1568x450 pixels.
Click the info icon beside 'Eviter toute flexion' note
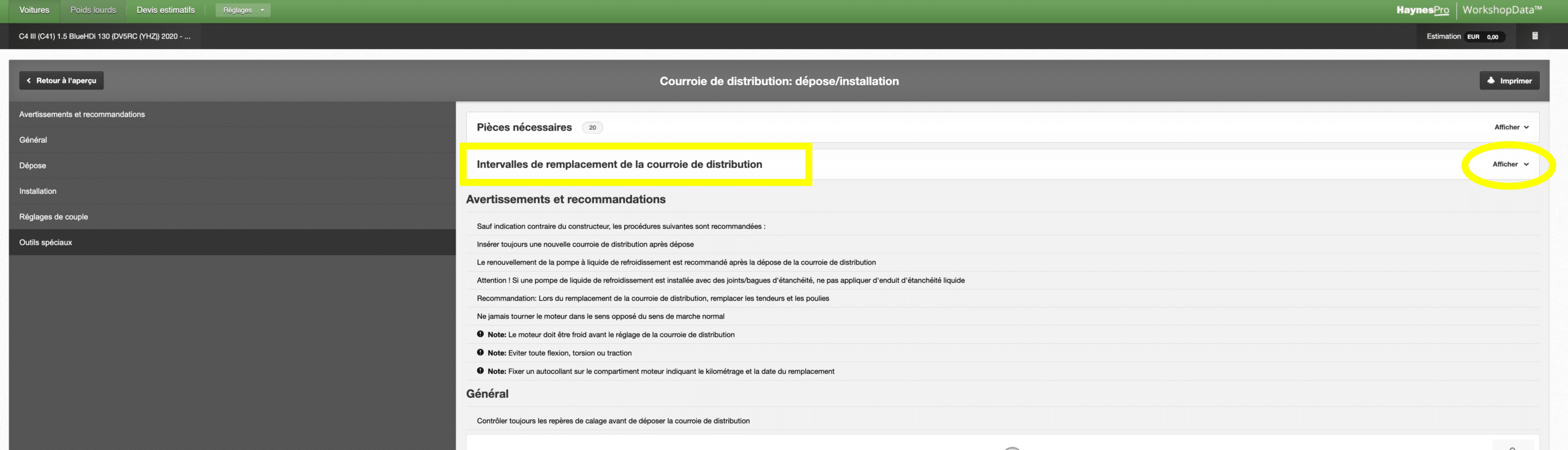coord(480,353)
